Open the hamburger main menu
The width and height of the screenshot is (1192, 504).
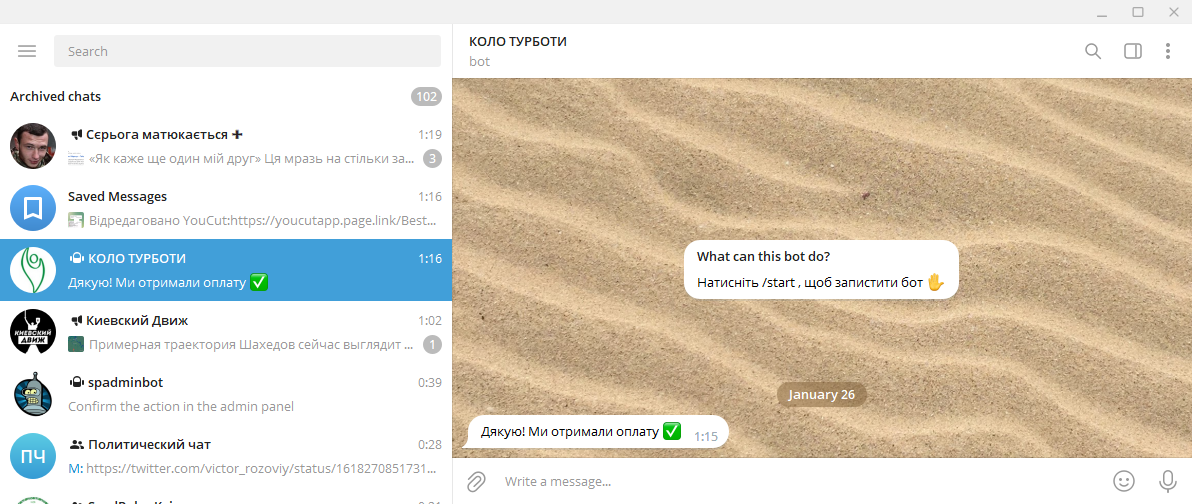pos(27,51)
